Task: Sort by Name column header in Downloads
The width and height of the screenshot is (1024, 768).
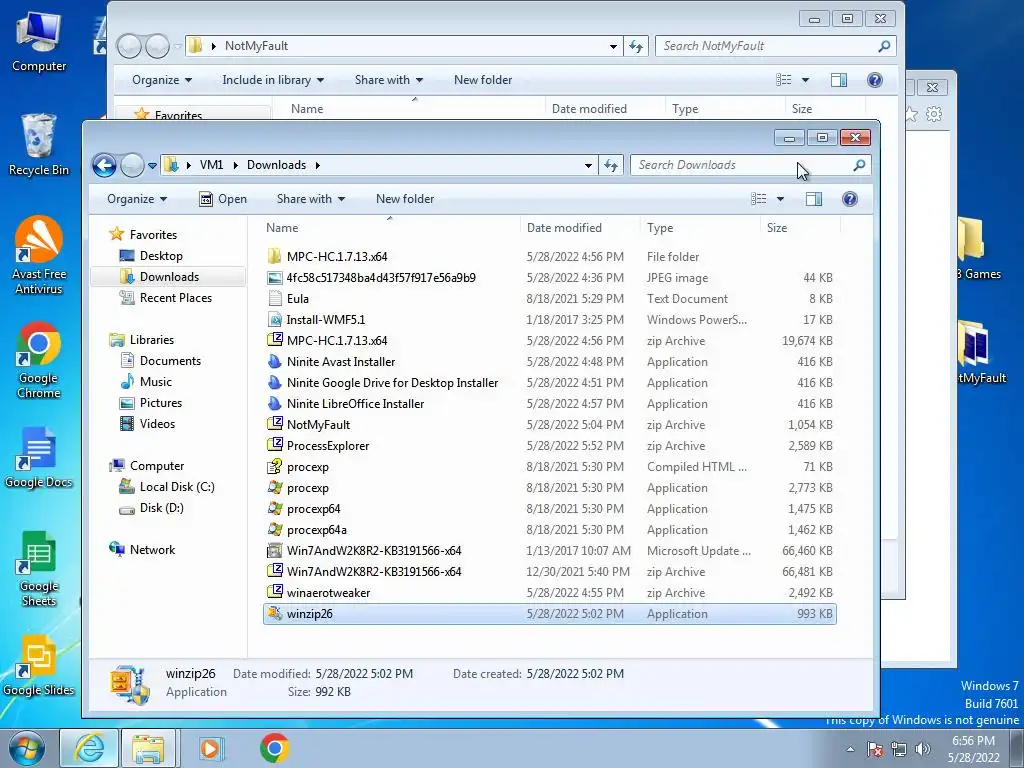Action: (x=390, y=228)
